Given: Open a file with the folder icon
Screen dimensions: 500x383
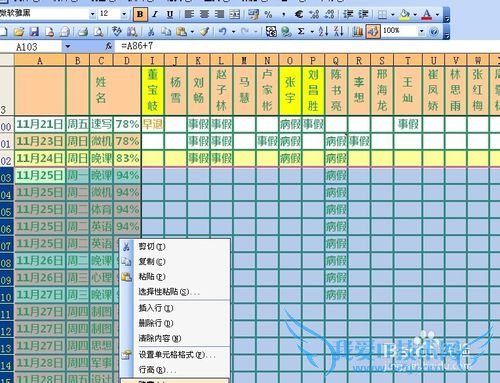Looking at the screenshot, I should point(19,32).
